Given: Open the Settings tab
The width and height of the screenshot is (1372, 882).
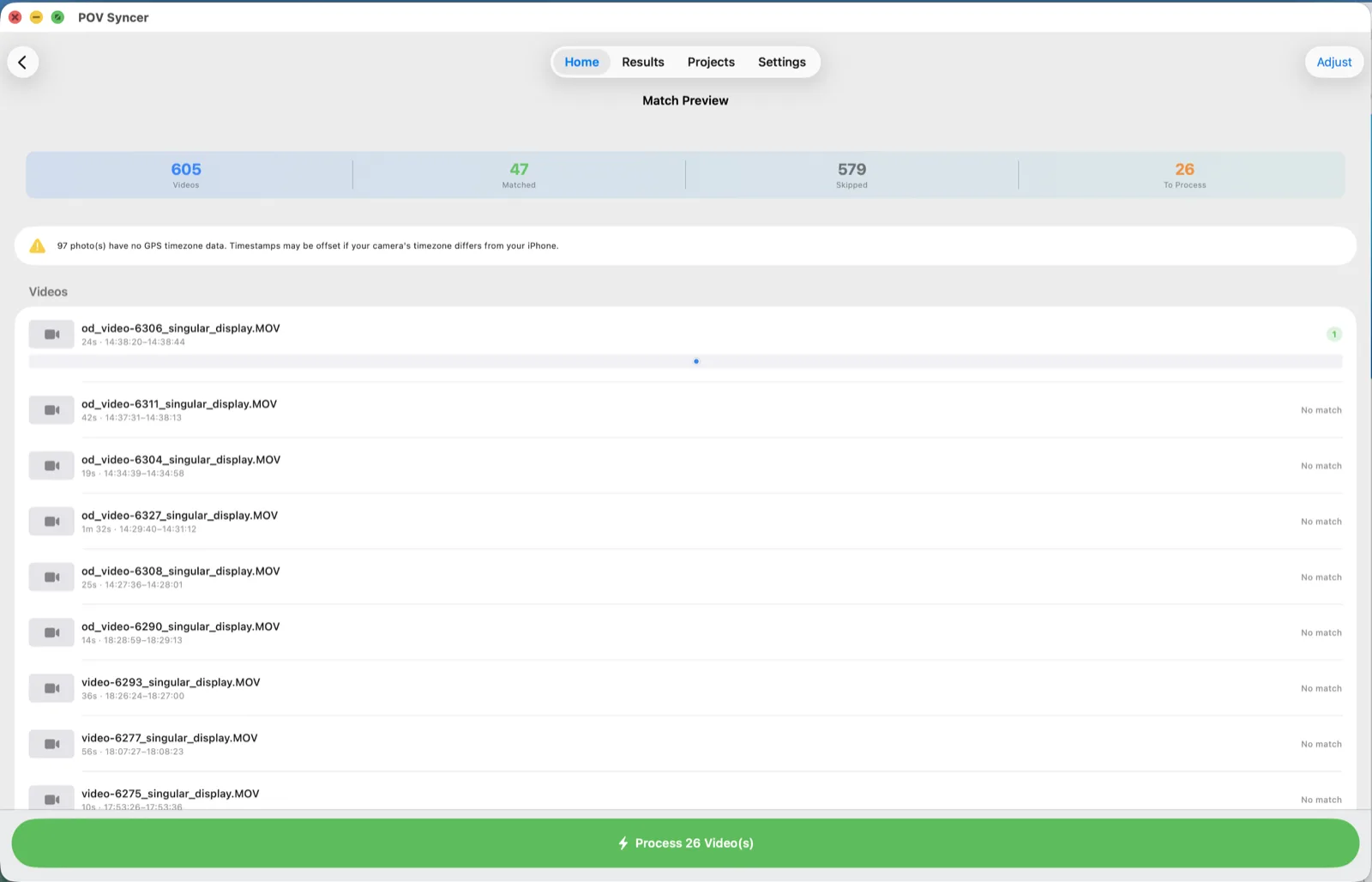Looking at the screenshot, I should pyautogui.click(x=782, y=62).
